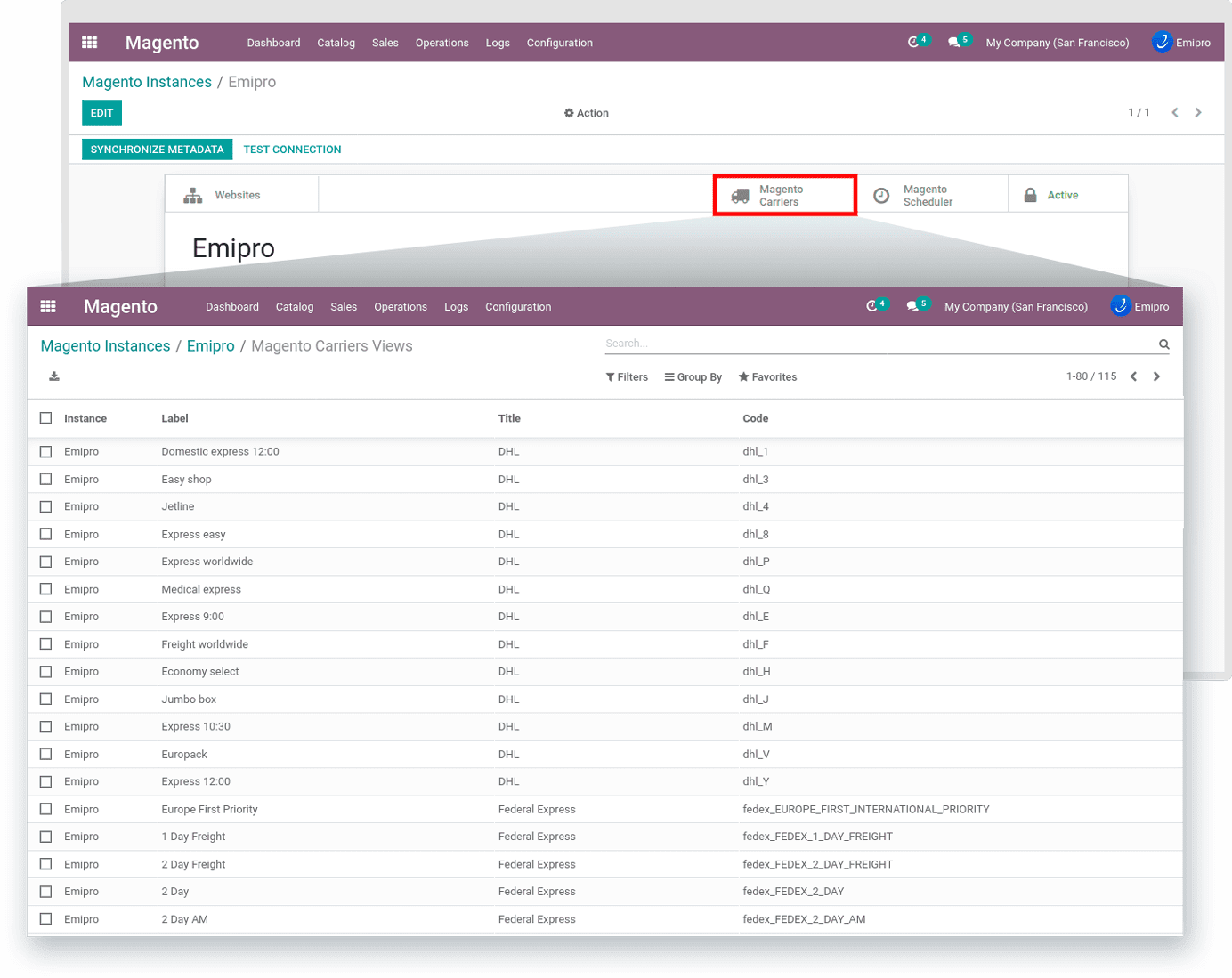The image size is (1232, 978).
Task: Open company switcher in back window
Action: 1058,43
